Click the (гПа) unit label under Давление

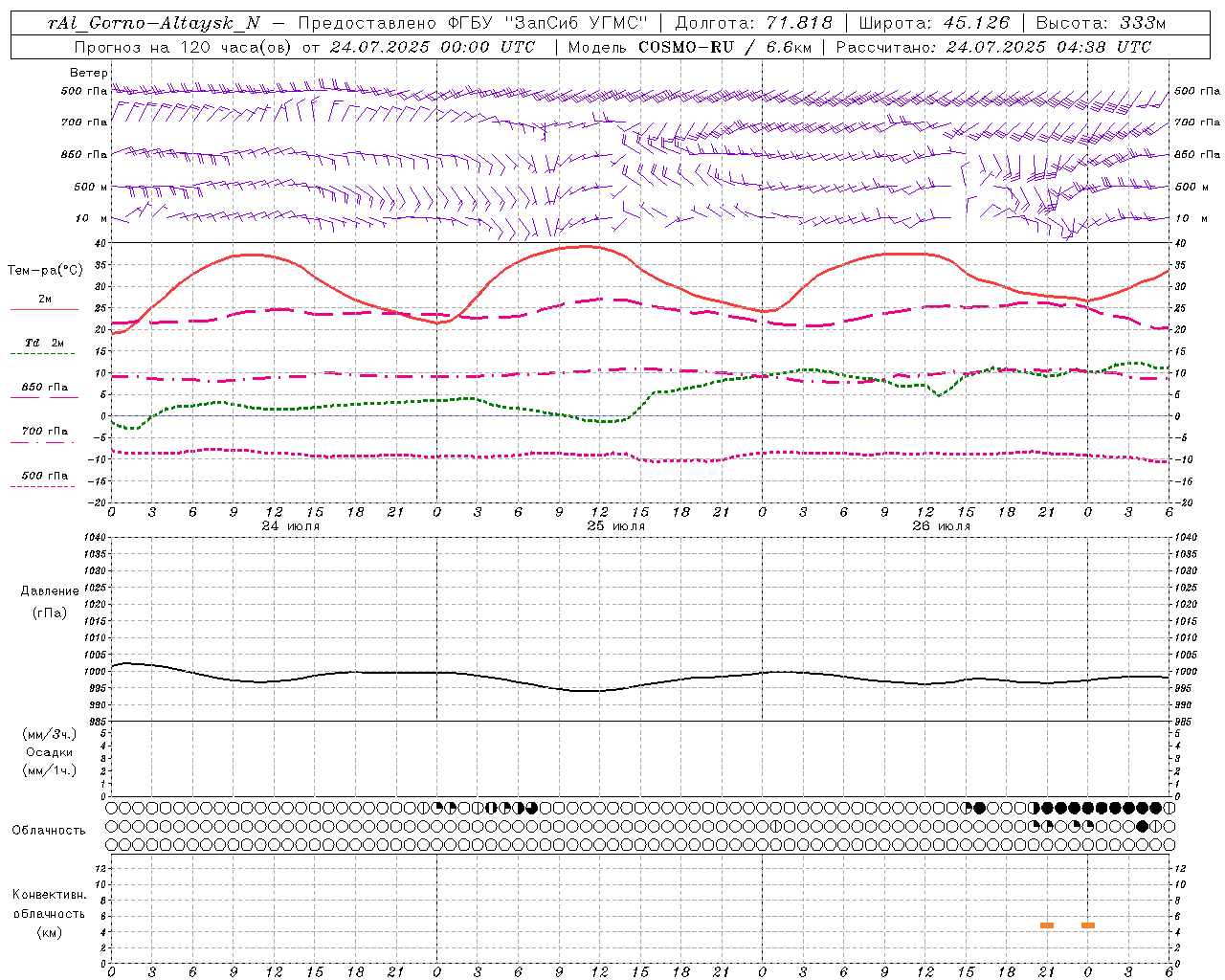pos(50,612)
